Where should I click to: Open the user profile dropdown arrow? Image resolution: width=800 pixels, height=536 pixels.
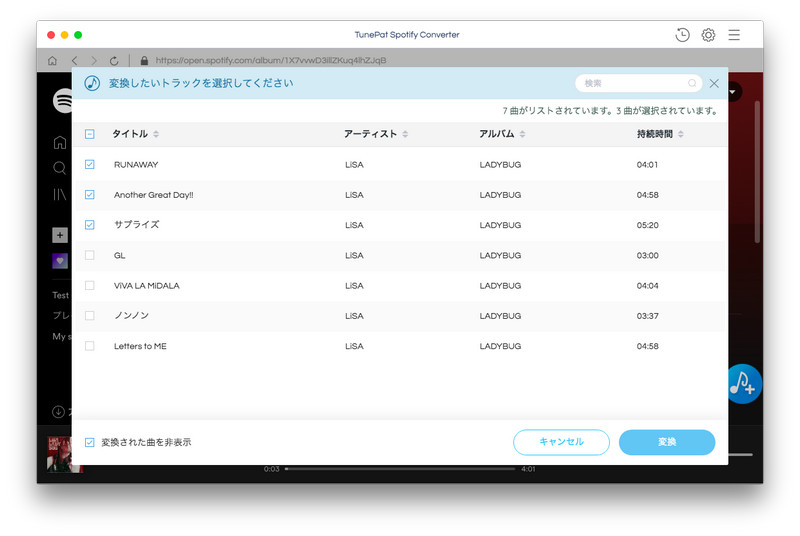point(734,92)
